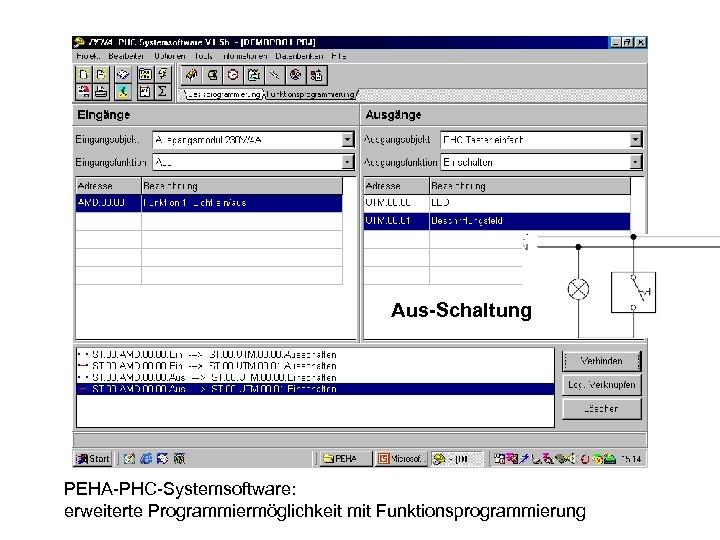Open the Eingangsfunktion dropdown arrow
Screen dimensions: 720x540
[x=348, y=162]
